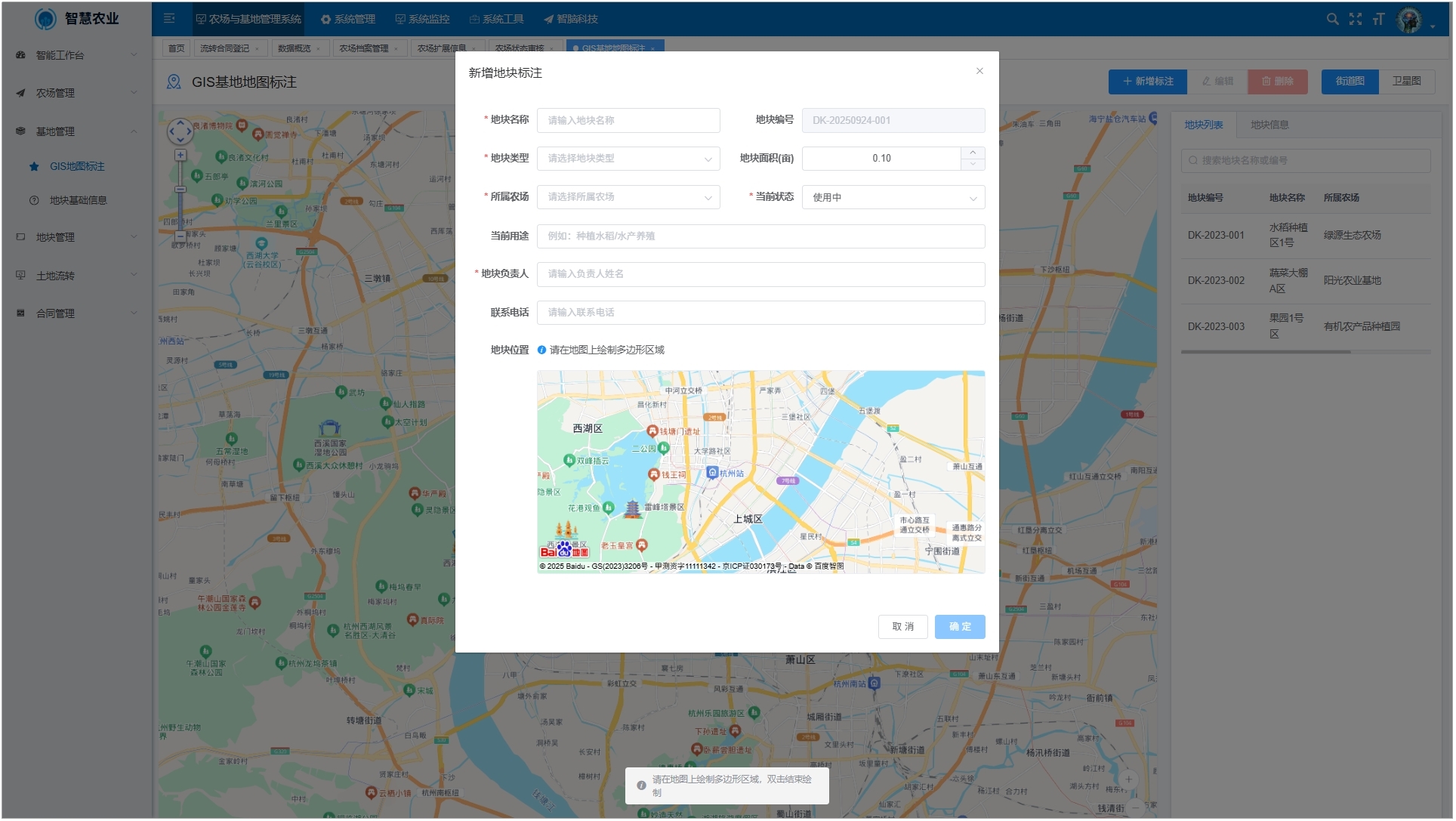Click the 确定 button to confirm

pyautogui.click(x=960, y=626)
